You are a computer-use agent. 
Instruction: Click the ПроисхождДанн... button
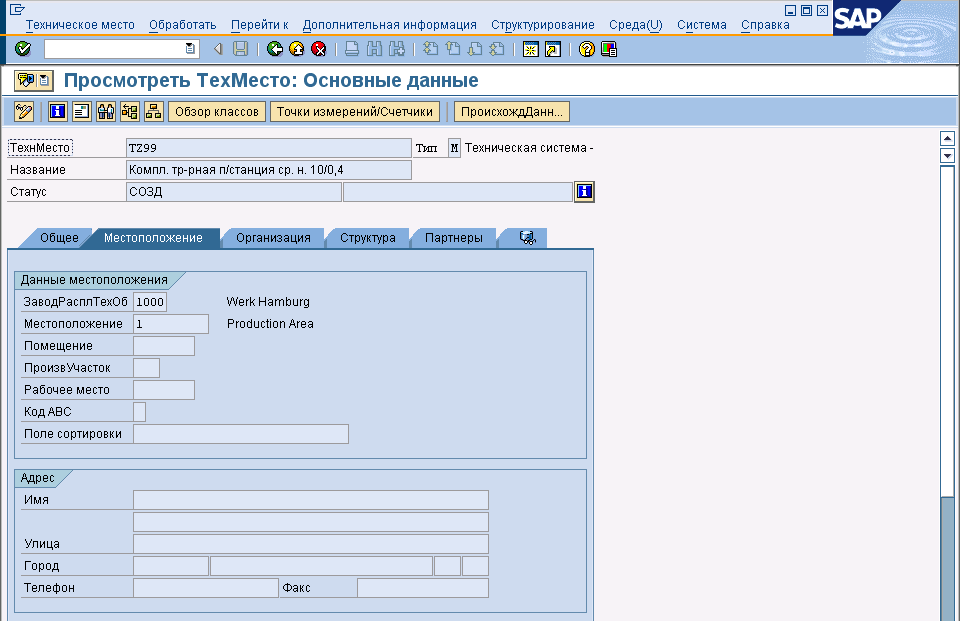click(511, 111)
